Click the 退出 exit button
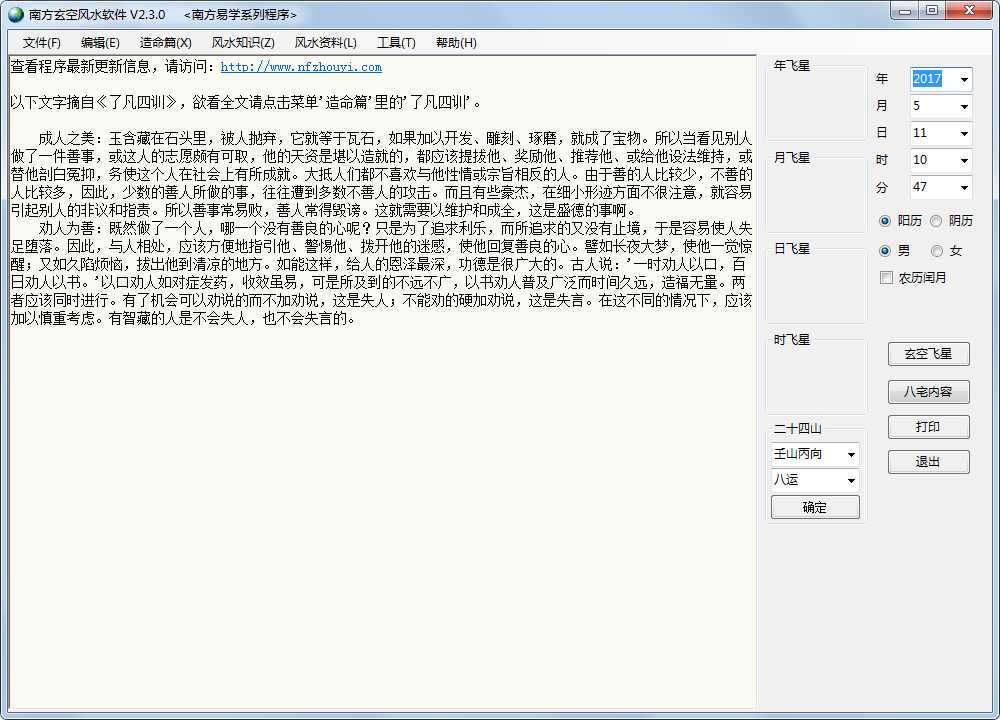This screenshot has width=1000, height=720. tap(928, 462)
